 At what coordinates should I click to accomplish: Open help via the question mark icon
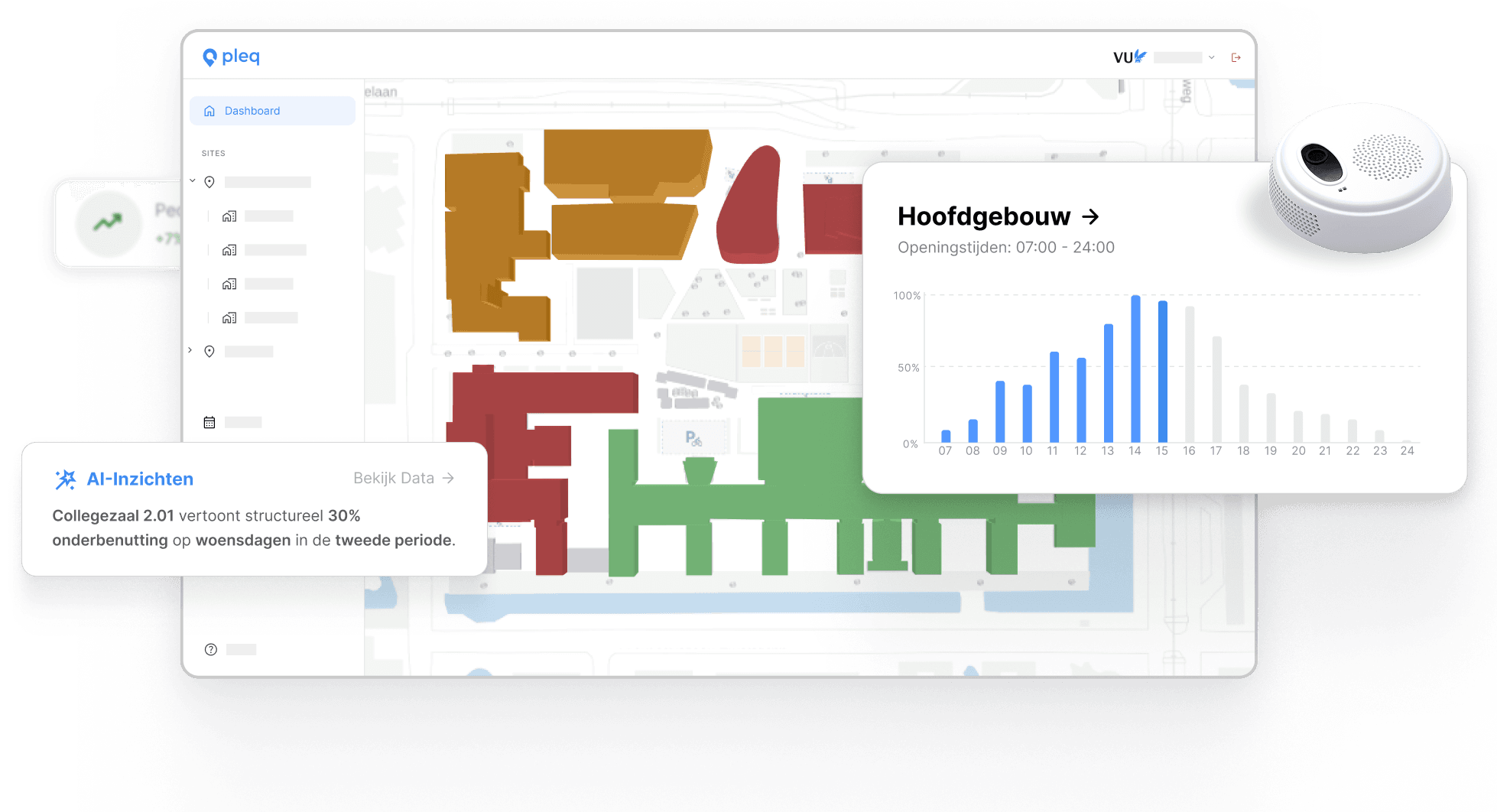pyautogui.click(x=211, y=649)
